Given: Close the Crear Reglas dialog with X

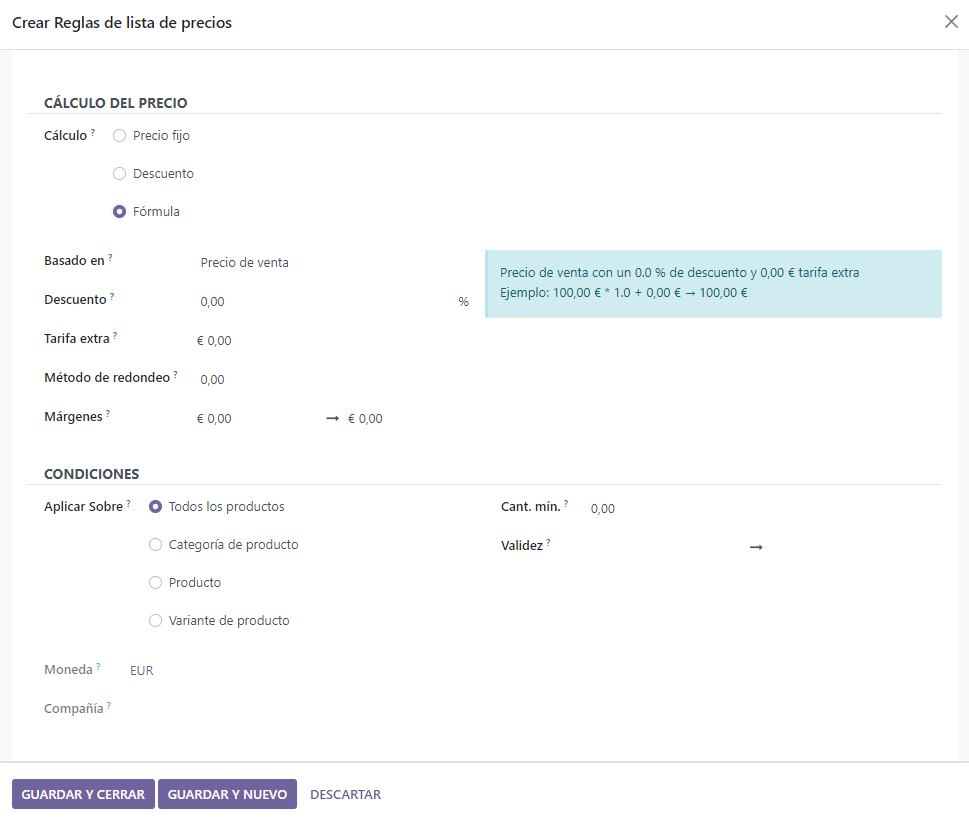Looking at the screenshot, I should pyautogui.click(x=951, y=22).
